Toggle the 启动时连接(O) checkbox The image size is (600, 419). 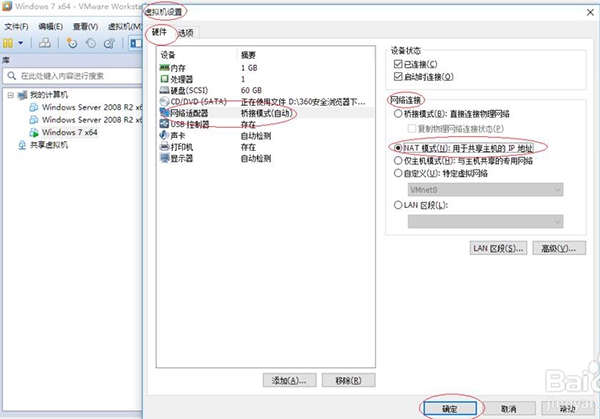[x=398, y=77]
